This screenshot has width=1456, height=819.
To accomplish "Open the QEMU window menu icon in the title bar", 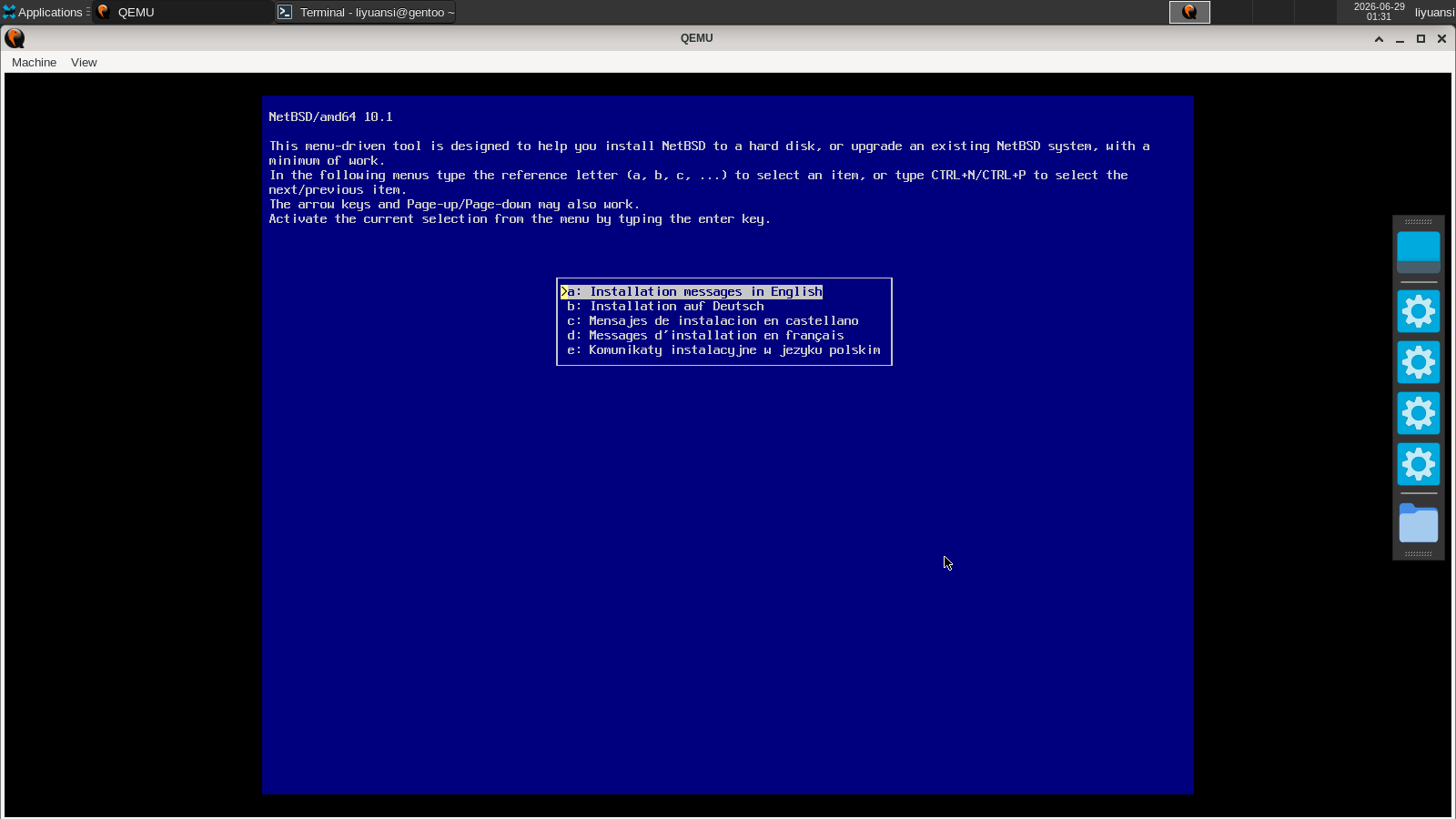I will pos(15,38).
